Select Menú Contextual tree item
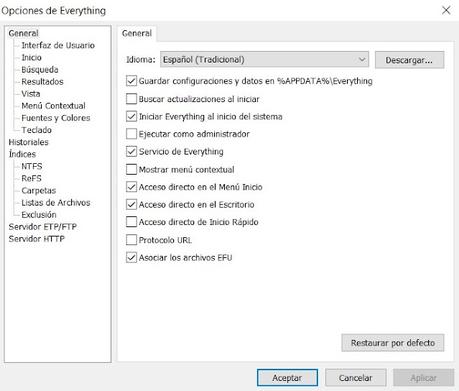 [x=53, y=106]
